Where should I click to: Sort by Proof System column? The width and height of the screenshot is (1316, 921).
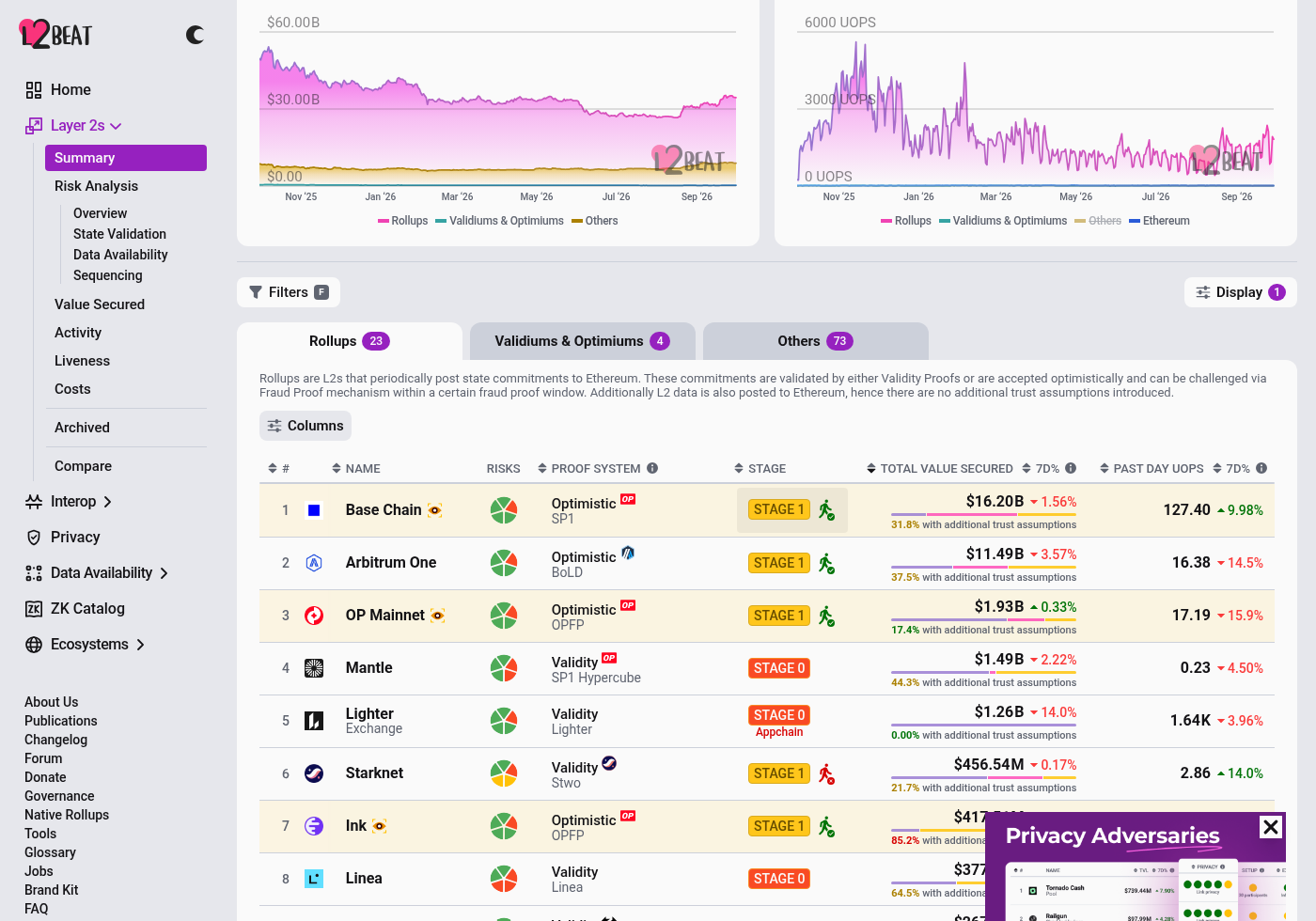click(x=589, y=469)
